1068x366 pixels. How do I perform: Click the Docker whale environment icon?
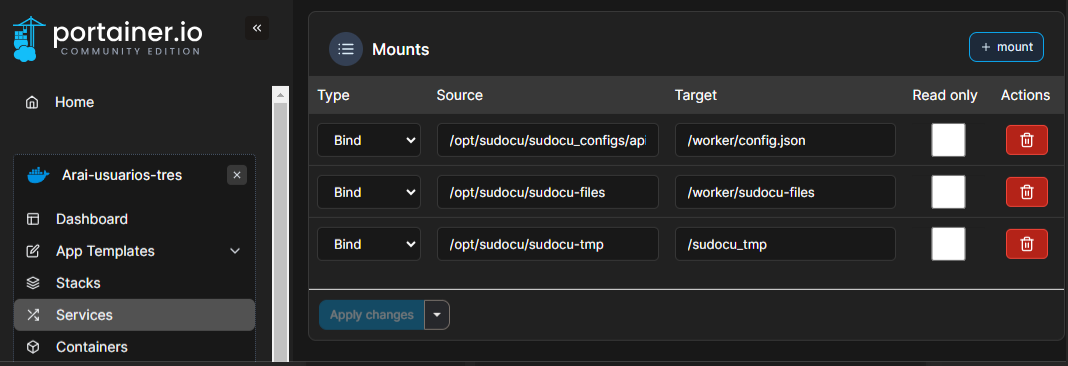pos(38,176)
